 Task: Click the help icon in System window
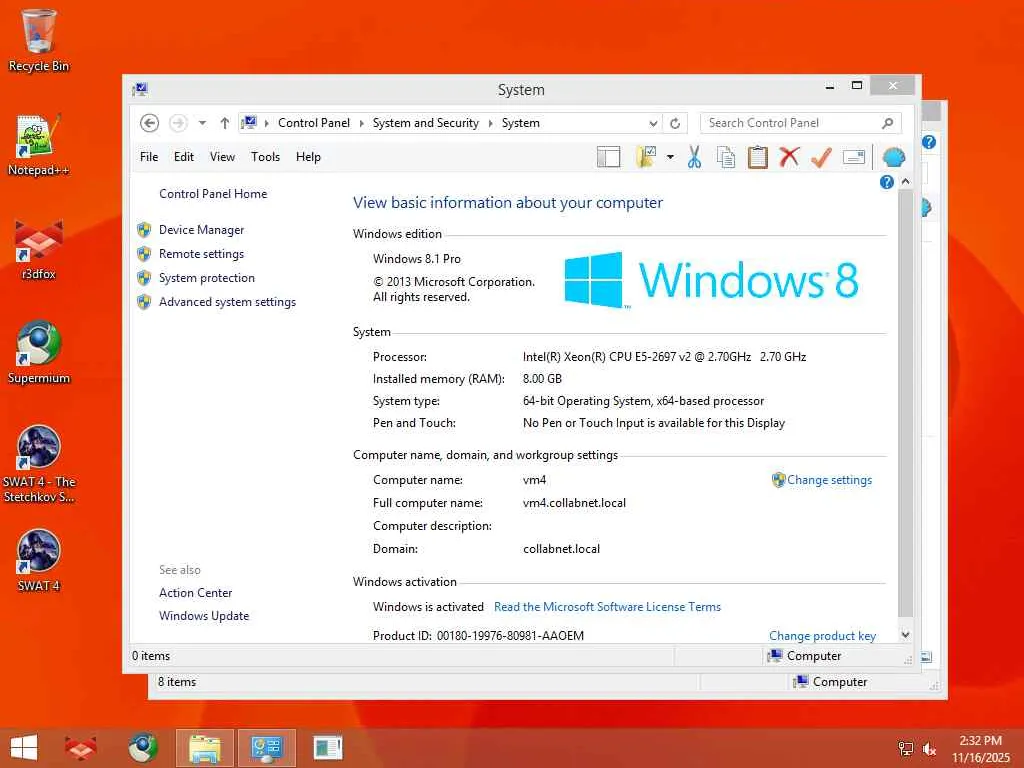tap(886, 182)
